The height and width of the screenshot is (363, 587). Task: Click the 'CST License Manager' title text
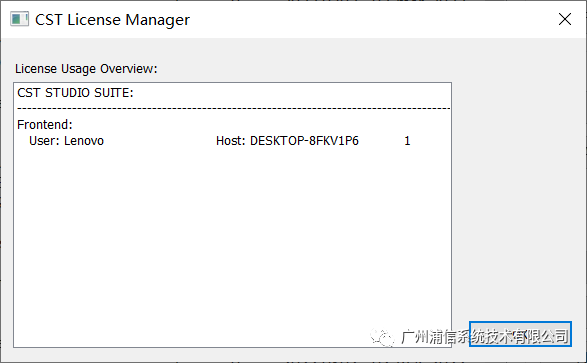tap(112, 20)
